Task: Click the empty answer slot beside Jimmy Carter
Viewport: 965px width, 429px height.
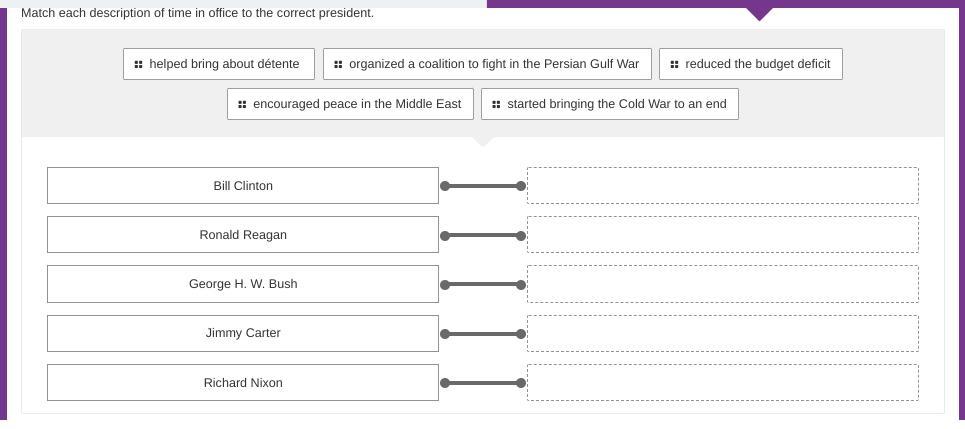Action: [x=722, y=333]
